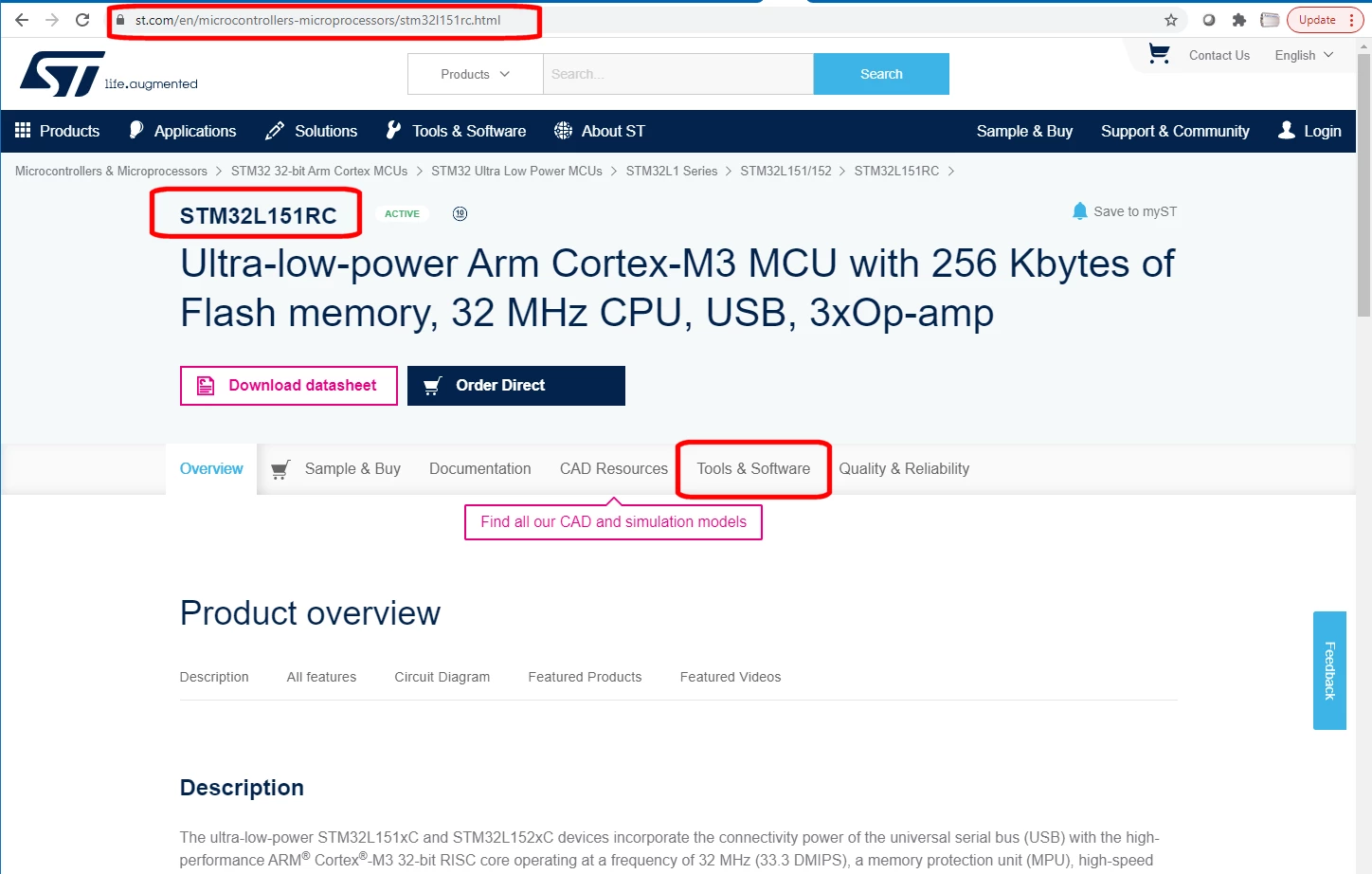Go to STM32 Ultra Low Power MCUs breadcrumb

(x=516, y=171)
